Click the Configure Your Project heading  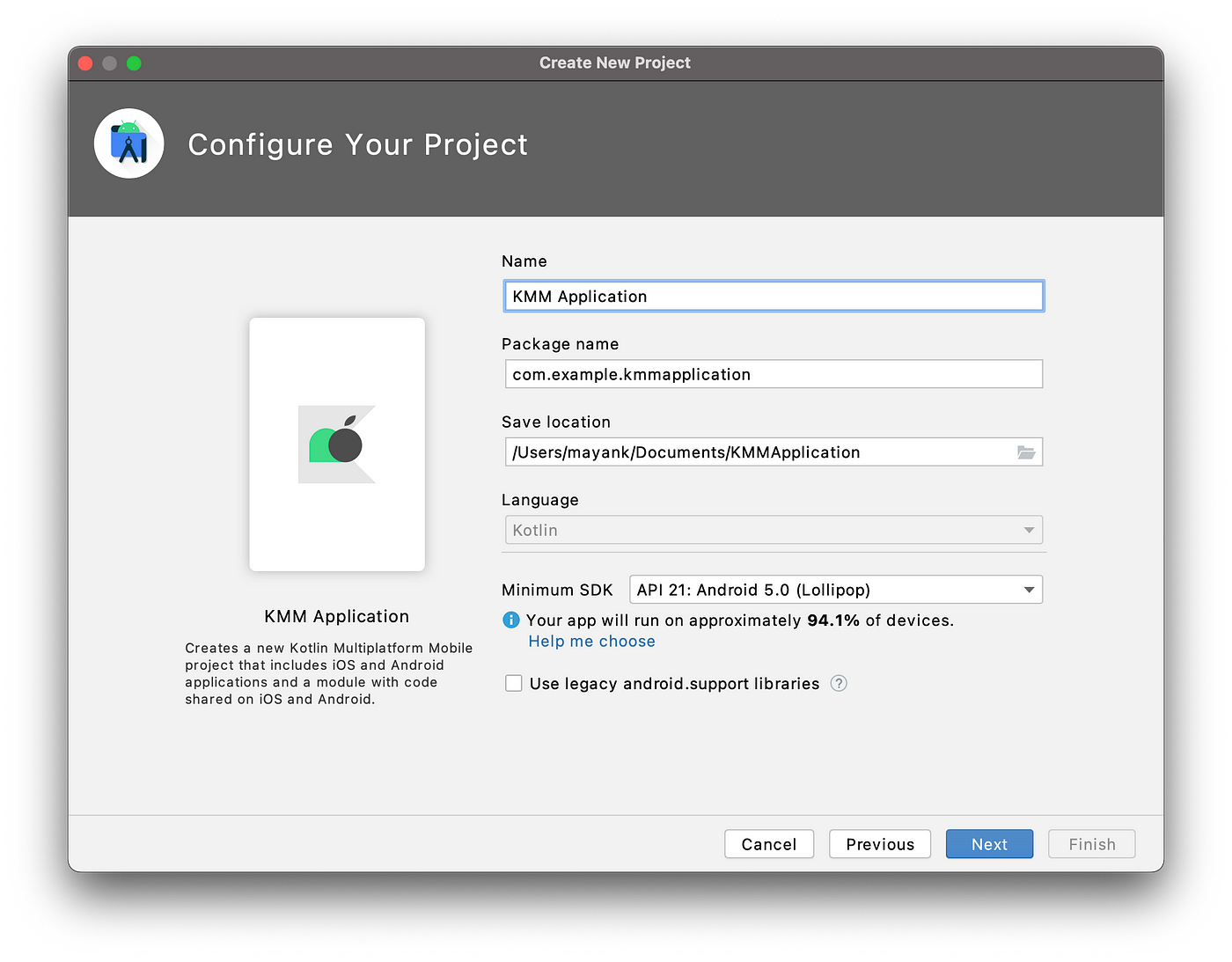(x=358, y=144)
